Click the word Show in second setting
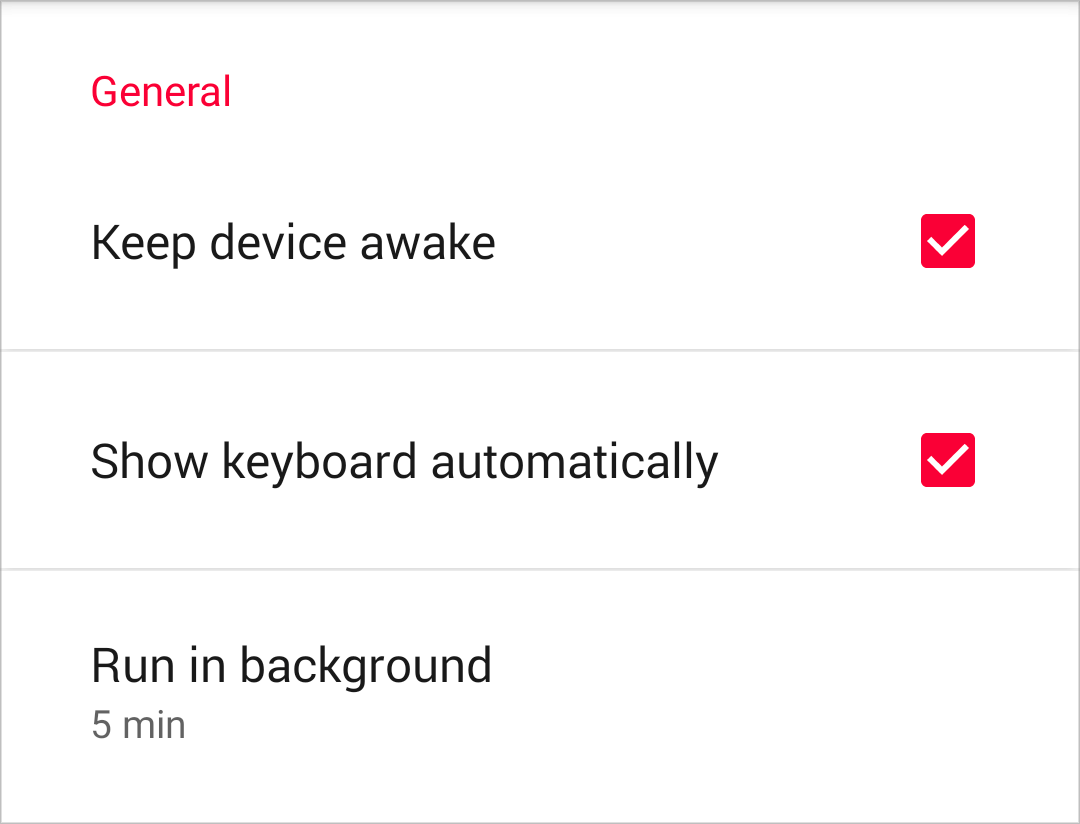Viewport: 1080px width, 824px height. (x=150, y=462)
